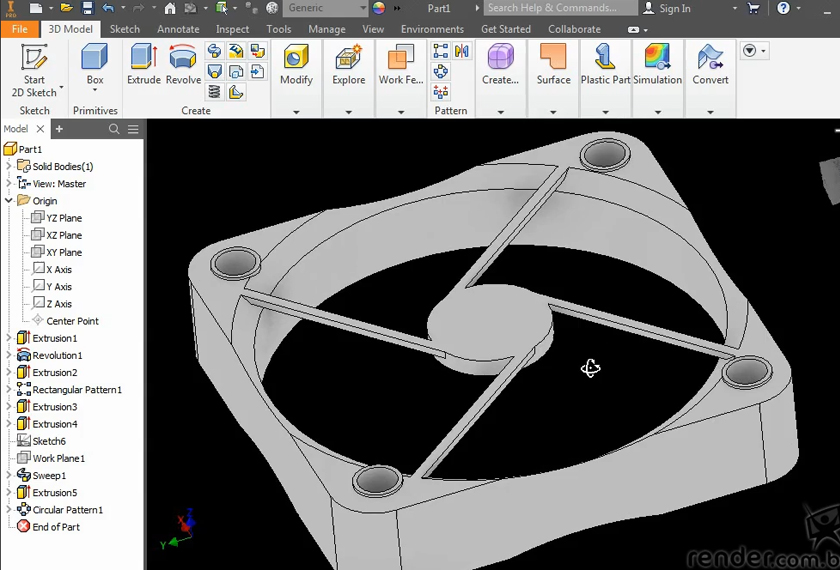Open the File menu
The width and height of the screenshot is (840, 570).
[x=20, y=29]
